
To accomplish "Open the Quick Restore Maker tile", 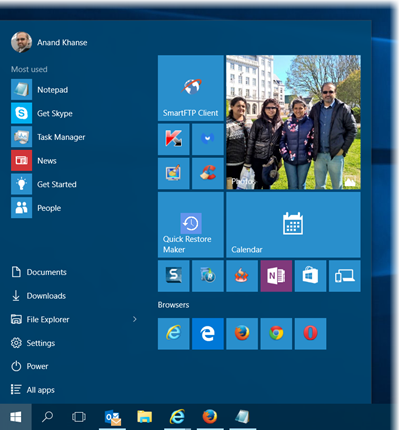I will [191, 225].
